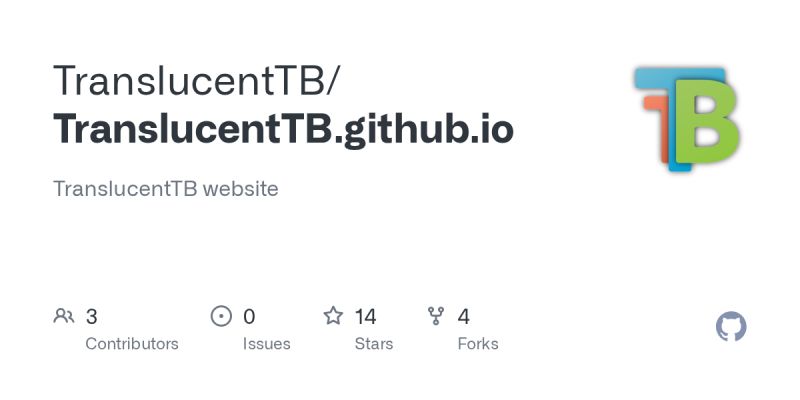Click the fork count 4
The height and width of the screenshot is (400, 800).
[463, 317]
